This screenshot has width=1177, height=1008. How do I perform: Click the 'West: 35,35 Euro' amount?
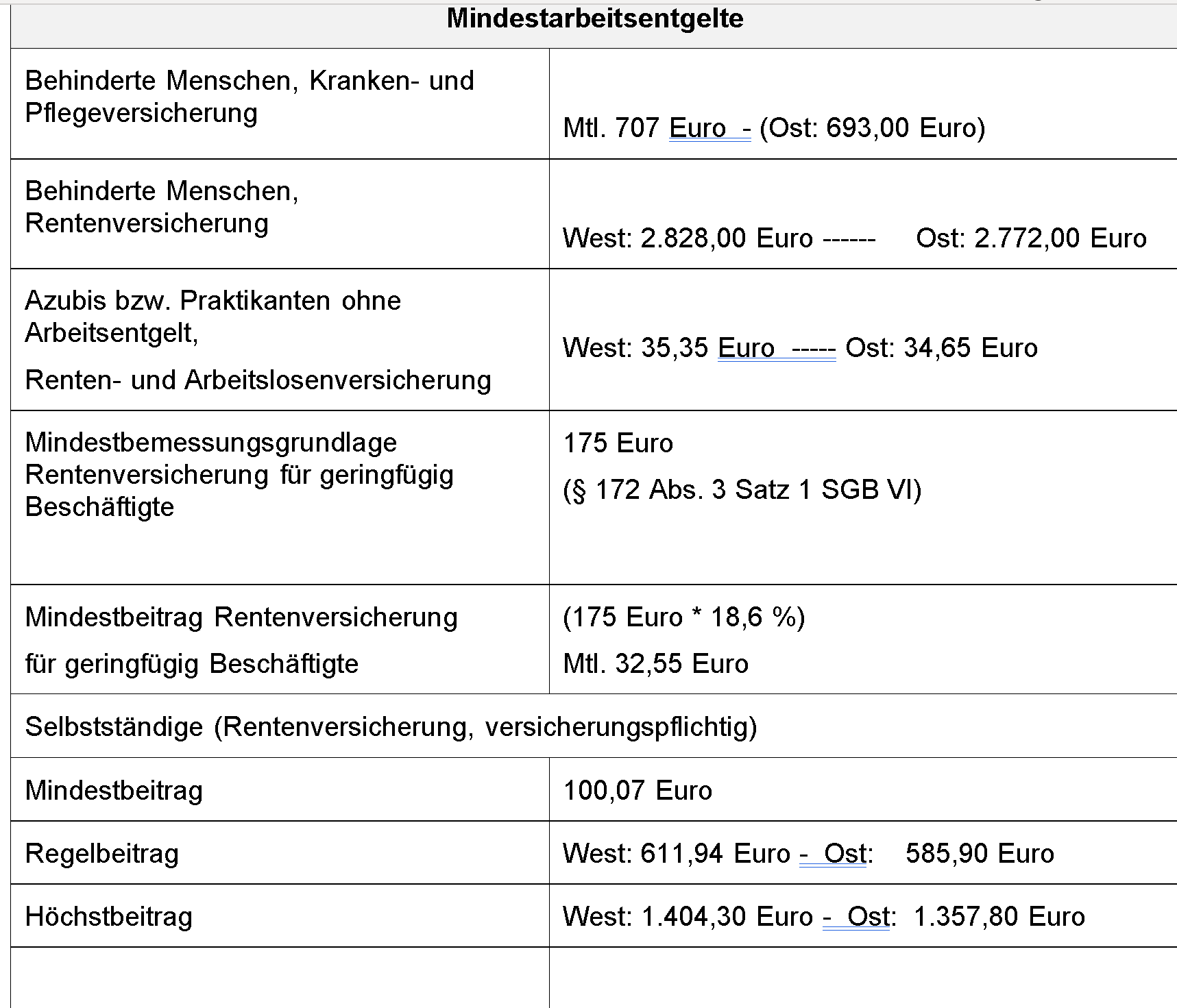point(668,348)
